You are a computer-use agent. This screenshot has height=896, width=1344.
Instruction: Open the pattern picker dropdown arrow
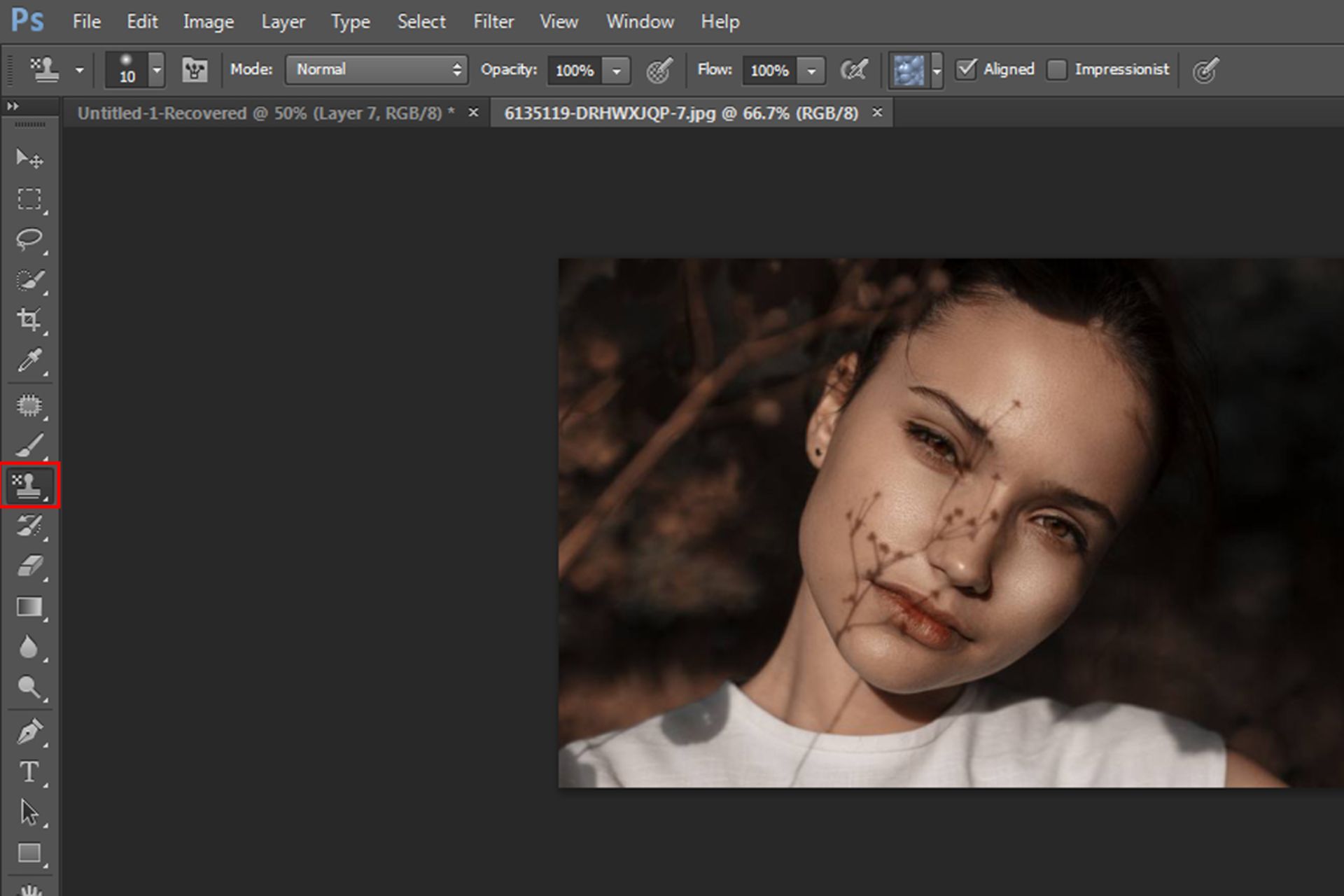937,70
